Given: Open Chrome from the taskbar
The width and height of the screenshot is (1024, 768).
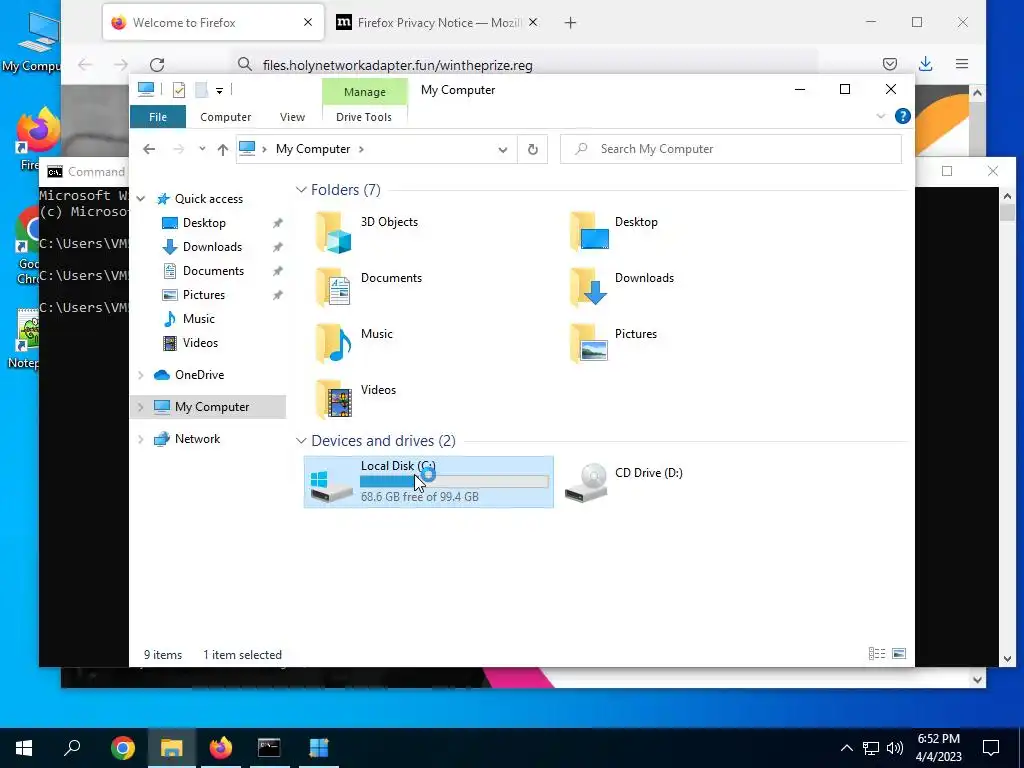Looking at the screenshot, I should pos(123,748).
